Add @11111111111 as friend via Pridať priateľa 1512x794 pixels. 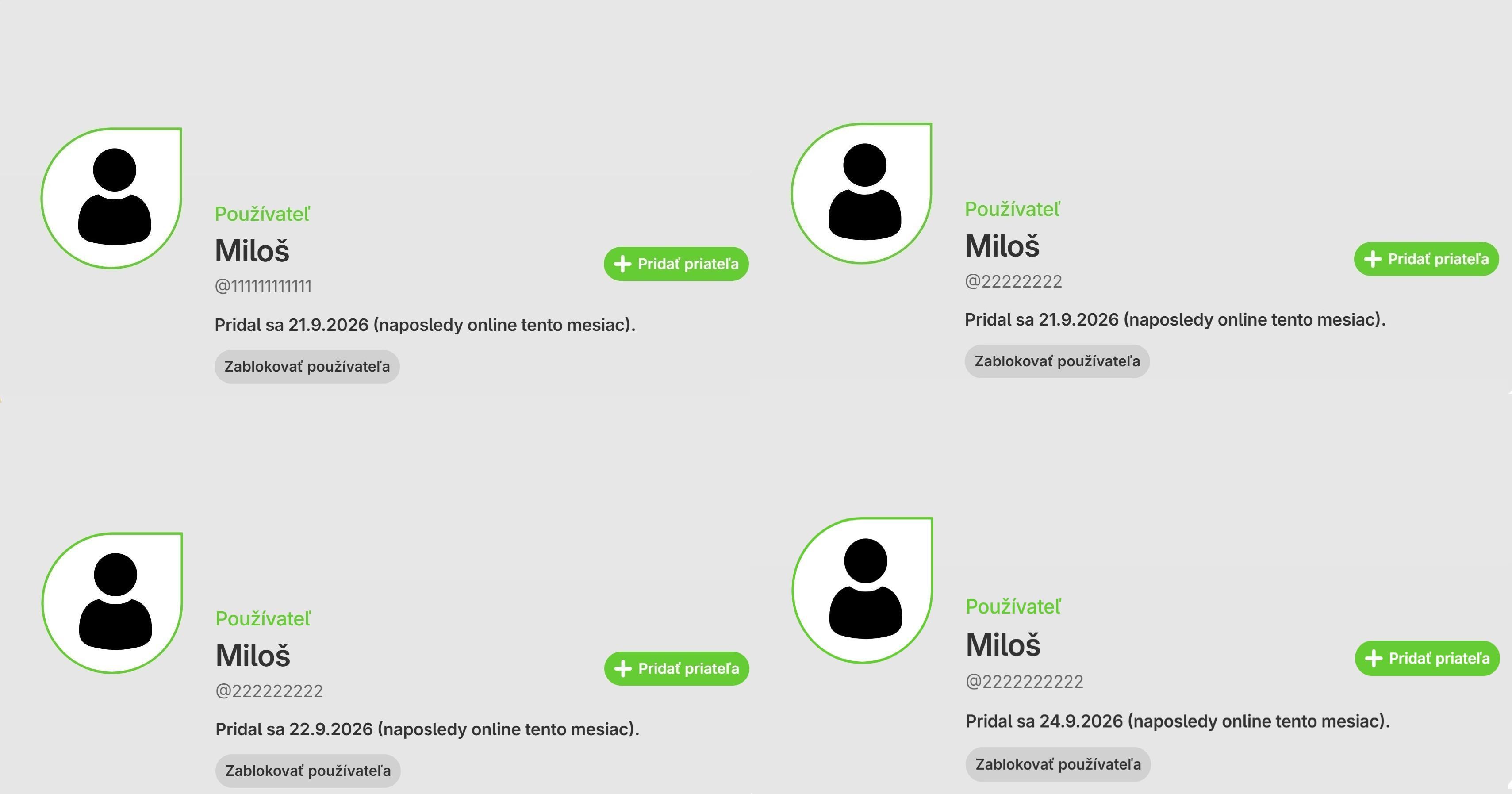(676, 264)
